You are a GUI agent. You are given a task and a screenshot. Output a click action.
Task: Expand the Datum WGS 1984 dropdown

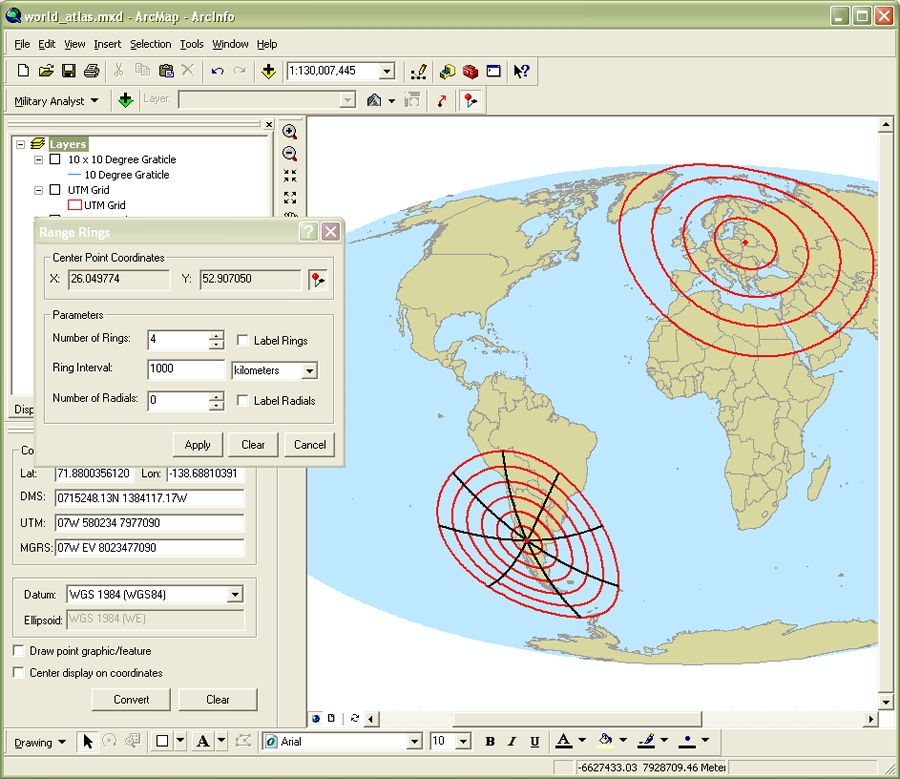click(234, 595)
